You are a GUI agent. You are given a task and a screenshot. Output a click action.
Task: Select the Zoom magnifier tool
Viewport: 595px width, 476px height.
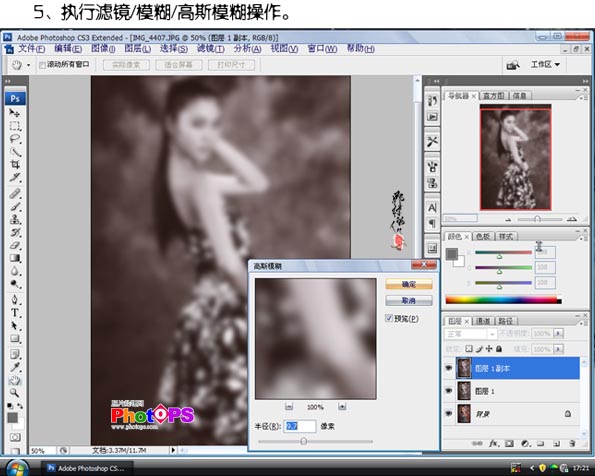tap(15, 393)
